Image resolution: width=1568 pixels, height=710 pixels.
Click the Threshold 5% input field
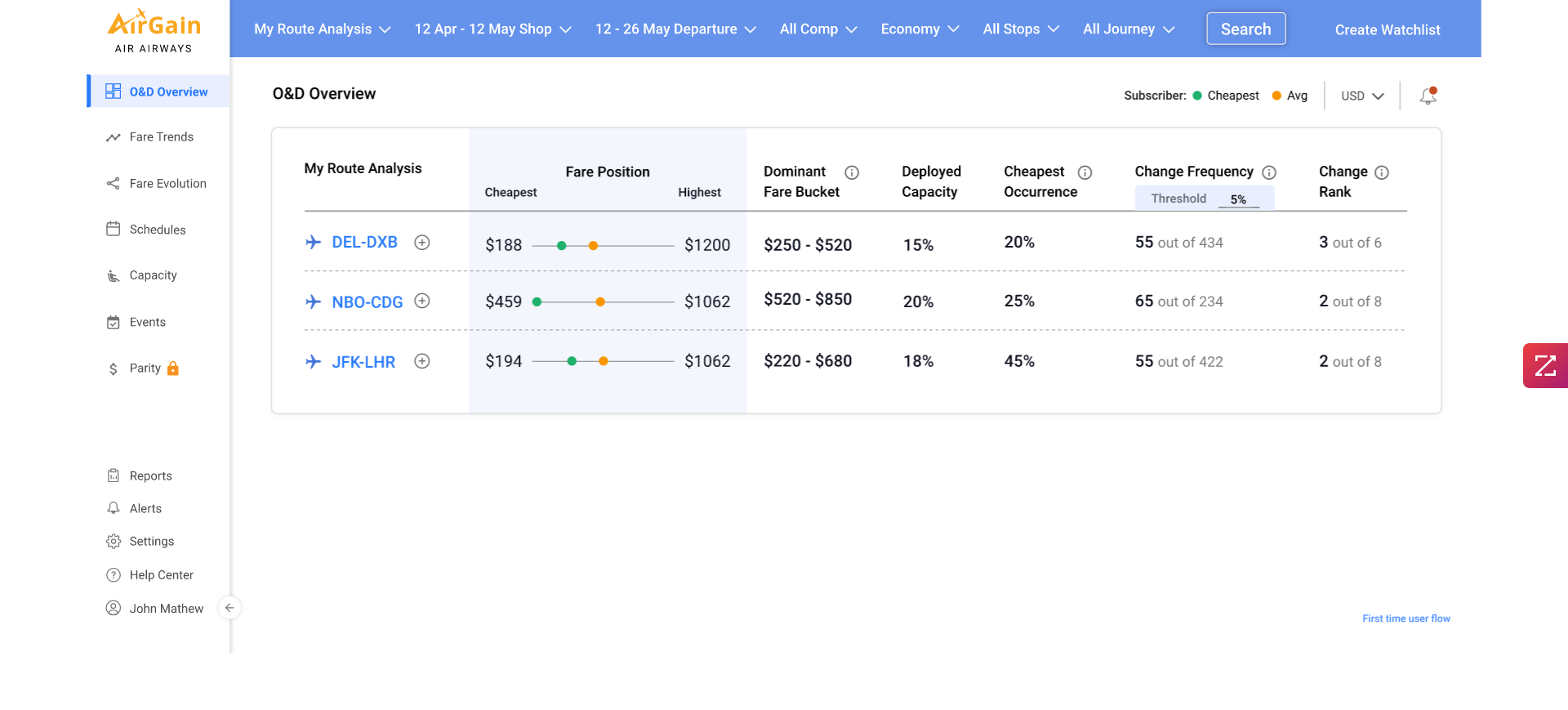click(x=1238, y=199)
